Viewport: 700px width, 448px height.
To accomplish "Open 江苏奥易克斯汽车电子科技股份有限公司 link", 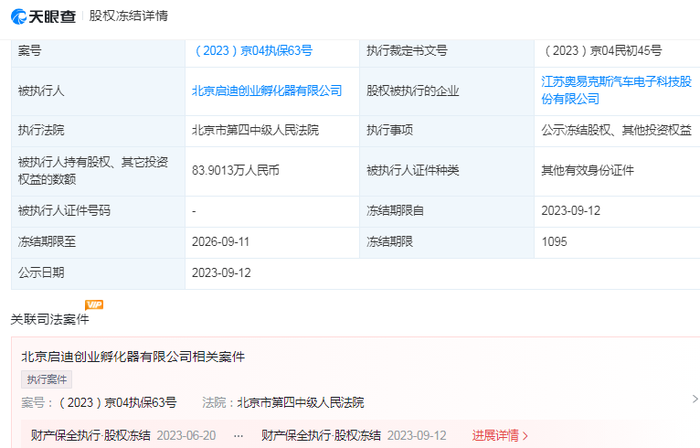I will tap(617, 90).
